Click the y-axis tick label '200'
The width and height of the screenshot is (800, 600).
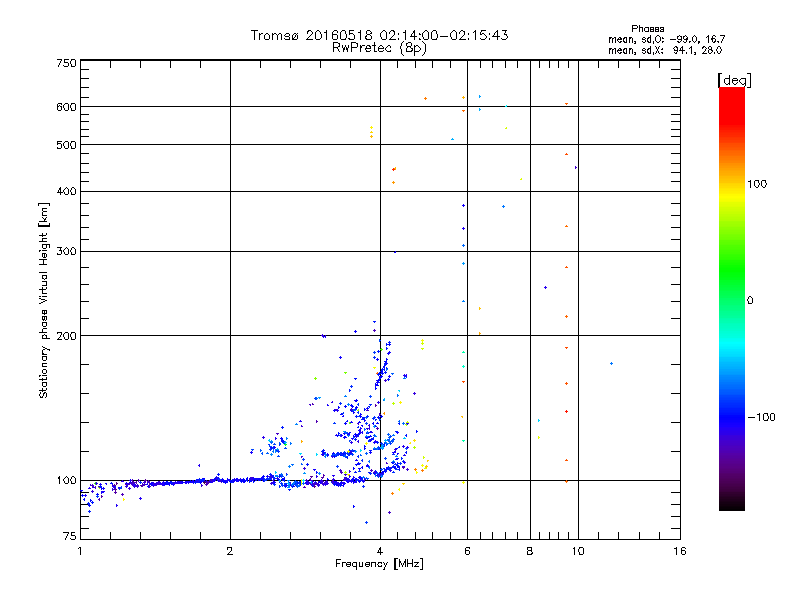pos(66,336)
